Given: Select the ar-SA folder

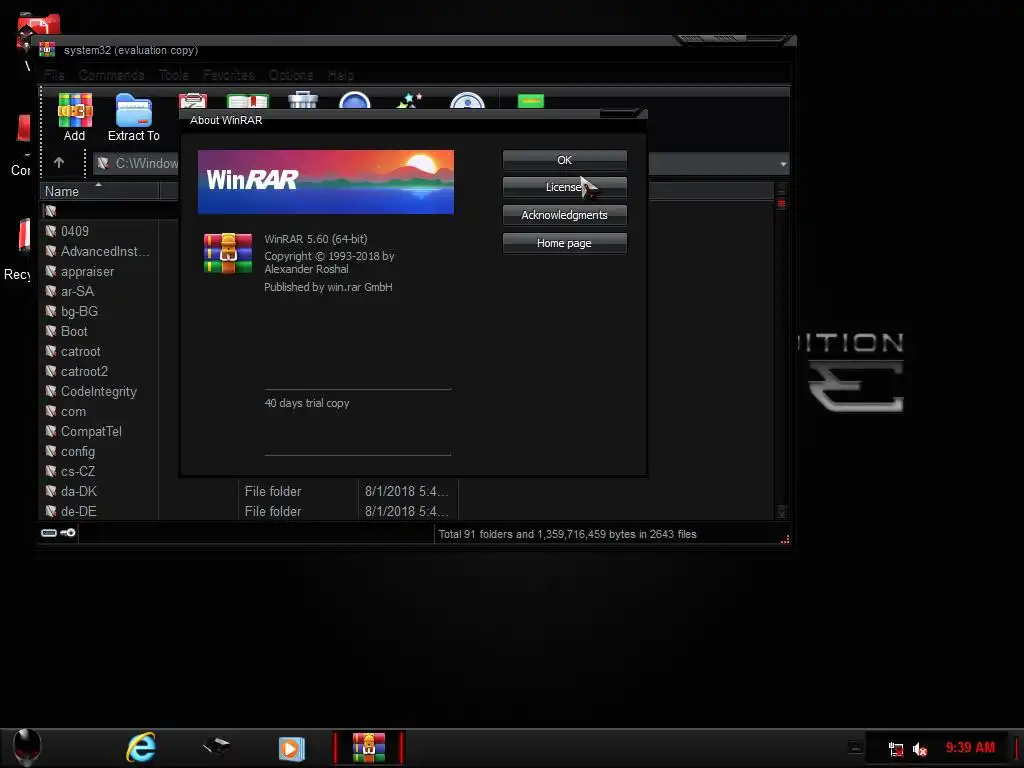Looking at the screenshot, I should [77, 291].
